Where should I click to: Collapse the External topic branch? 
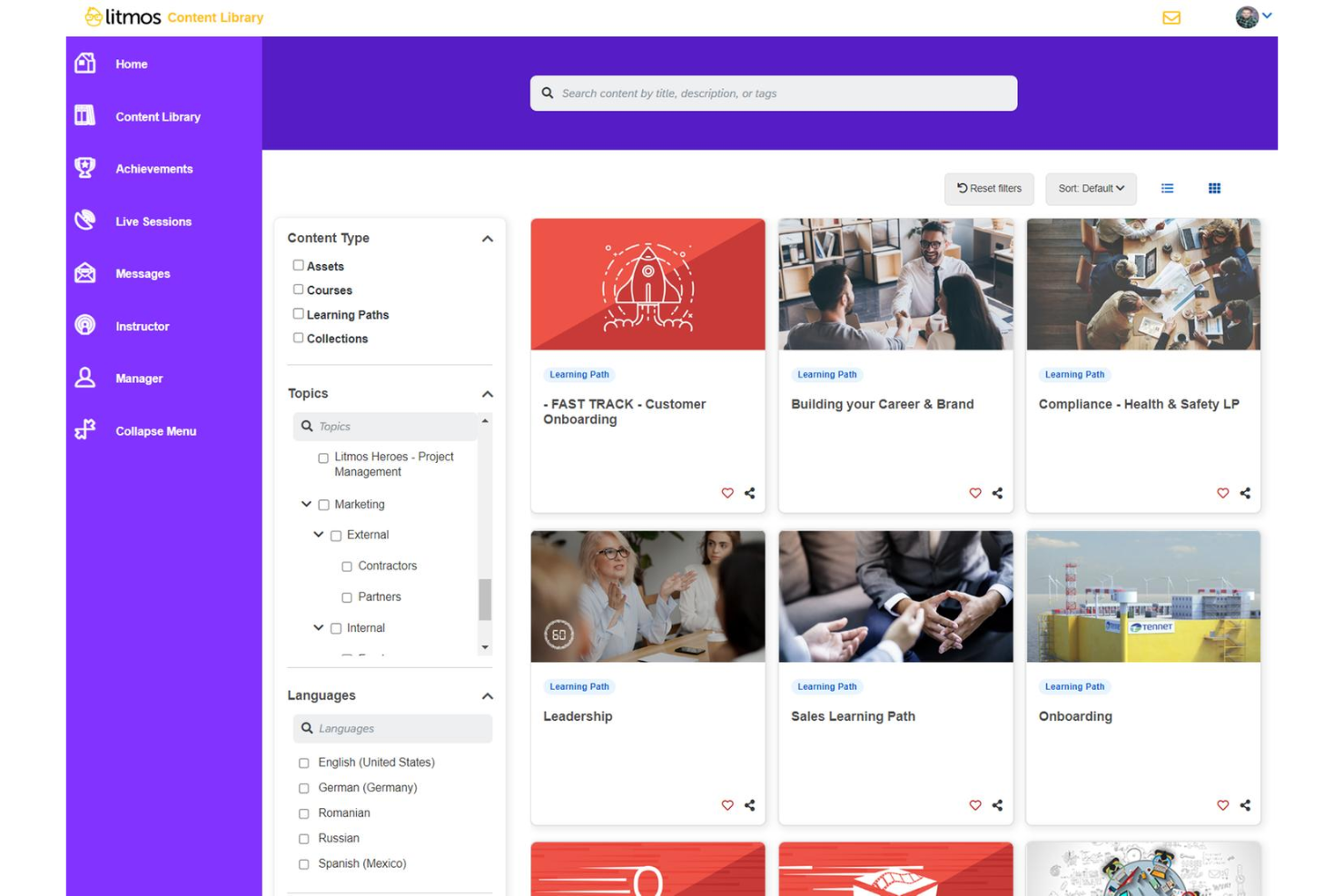tap(319, 535)
